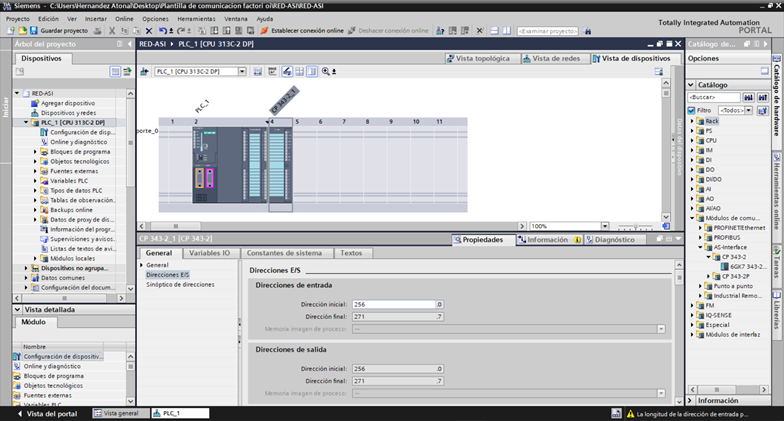Viewport: 784px width, 421px height.
Task: Expand Variables PLC in project tree
Action: point(35,181)
